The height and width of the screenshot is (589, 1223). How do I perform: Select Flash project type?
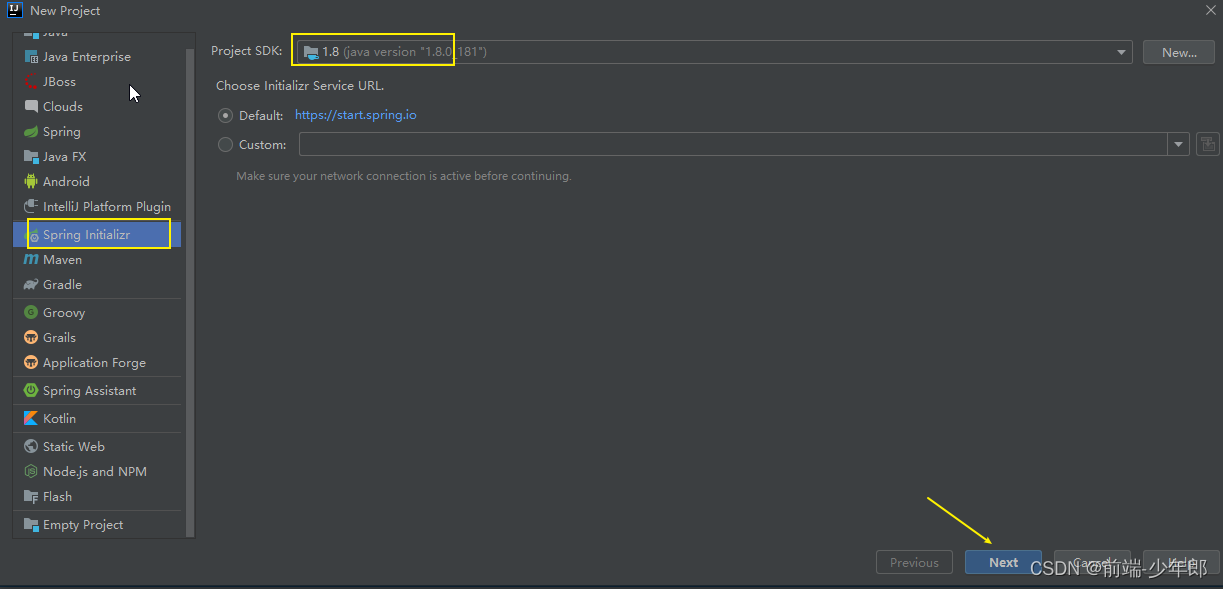click(x=98, y=497)
